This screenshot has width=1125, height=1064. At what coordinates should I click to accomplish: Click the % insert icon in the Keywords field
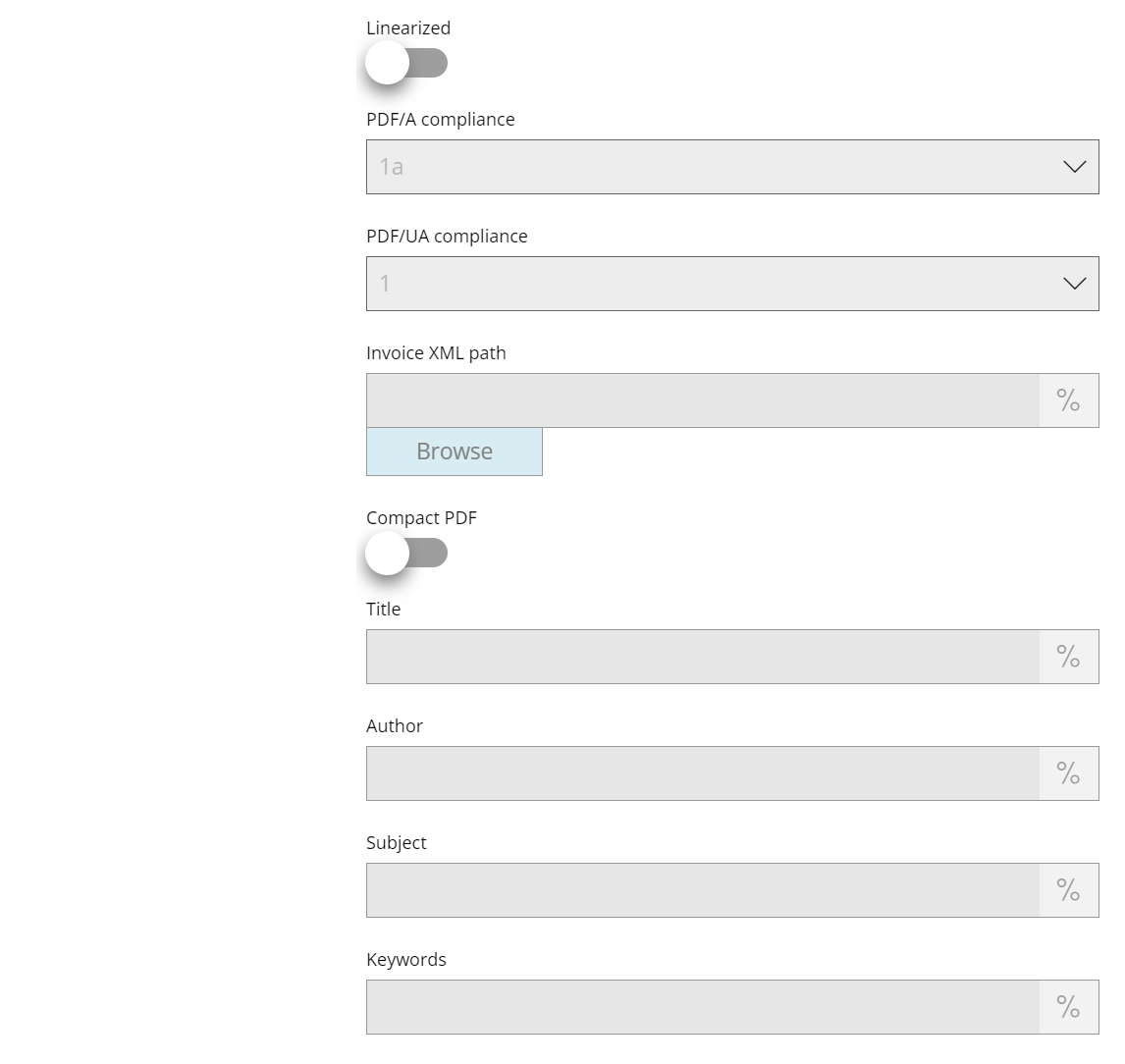(x=1068, y=1007)
